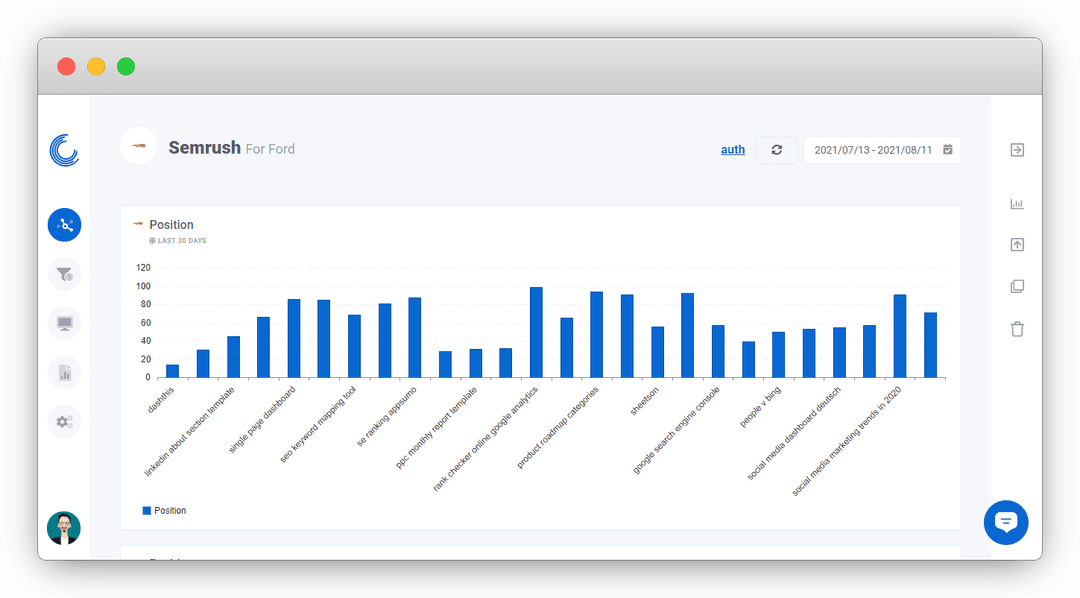Click the 'For Ford' subtitle text
Viewport: 1080px width, 598px height.
(x=270, y=149)
